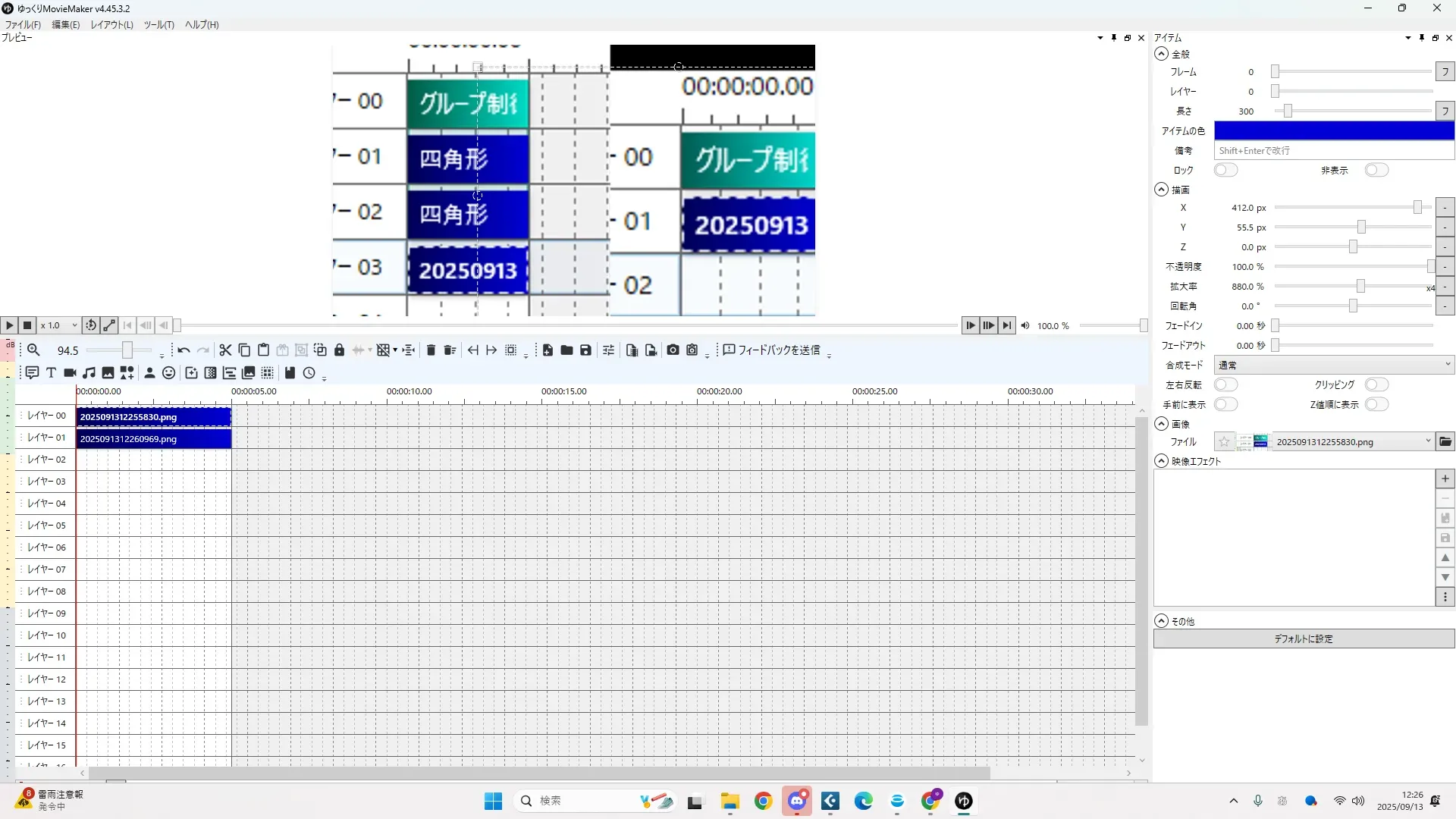Click the lock item padlock icon
1456x819 pixels.
(339, 350)
